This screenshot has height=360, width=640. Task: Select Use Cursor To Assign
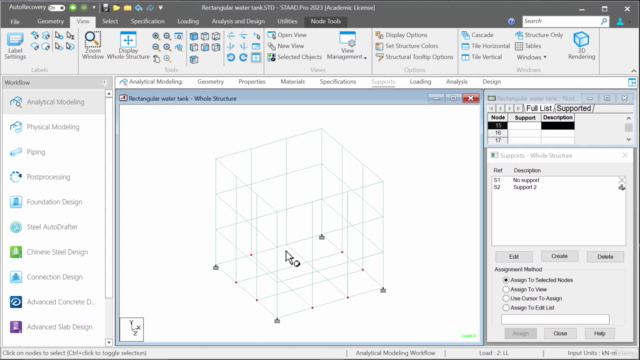[506, 298]
